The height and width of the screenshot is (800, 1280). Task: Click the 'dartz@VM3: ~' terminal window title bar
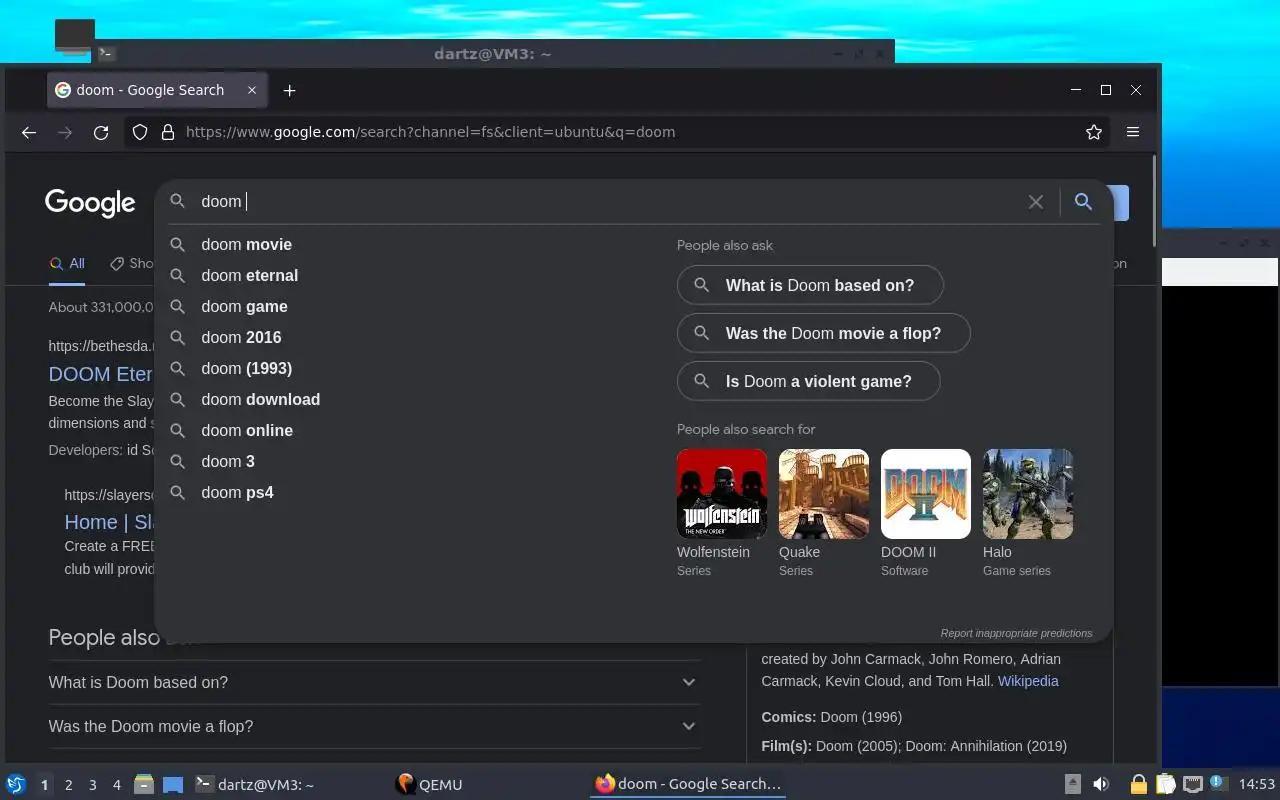pos(492,53)
